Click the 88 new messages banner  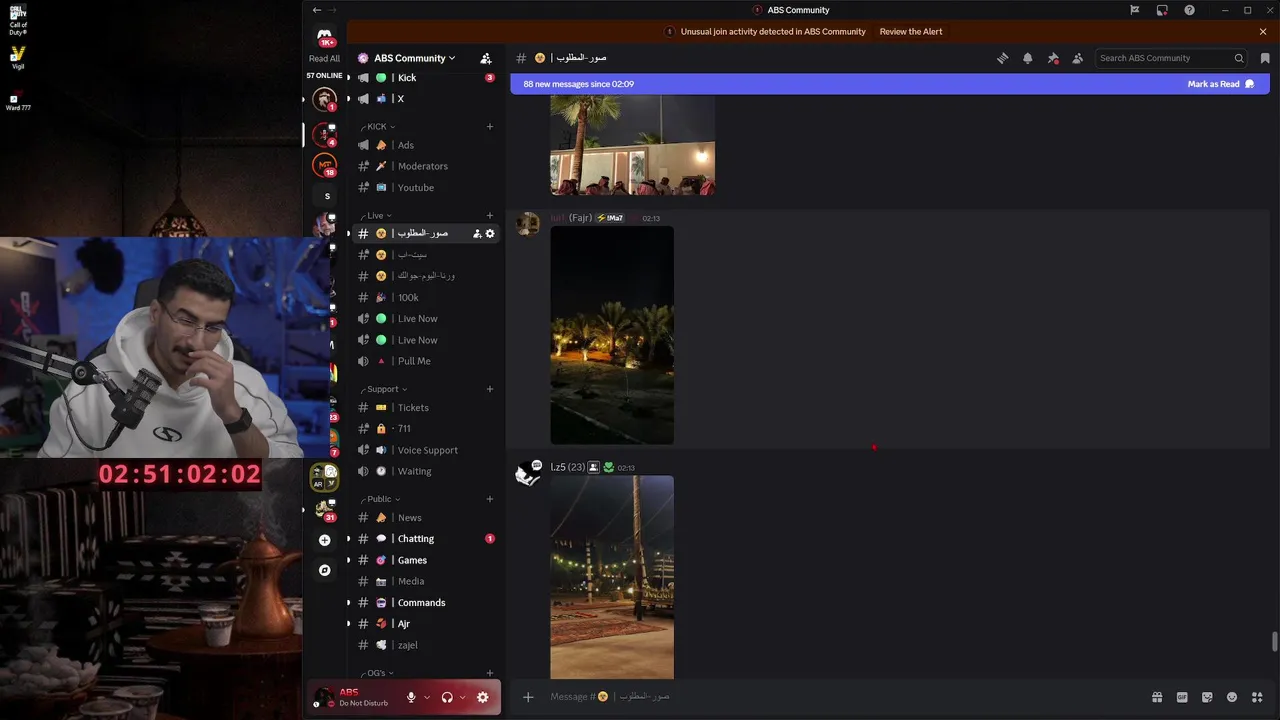click(x=890, y=84)
